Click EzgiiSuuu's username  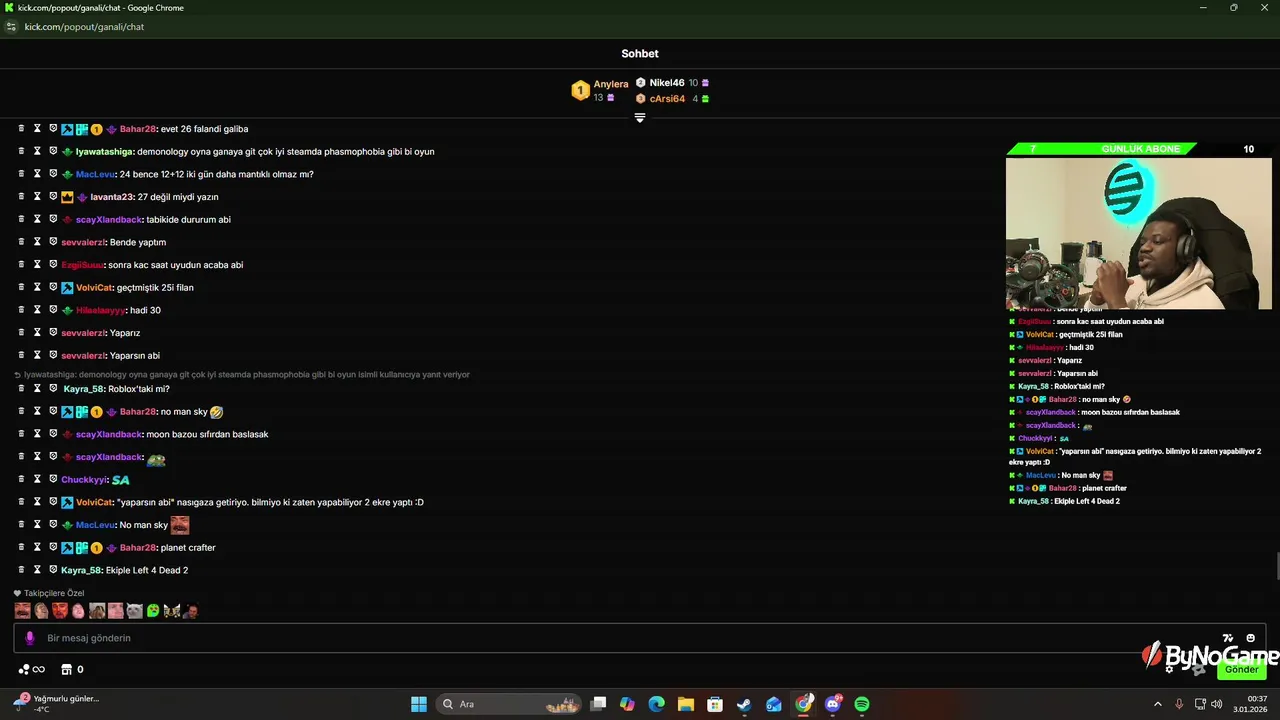pos(82,265)
